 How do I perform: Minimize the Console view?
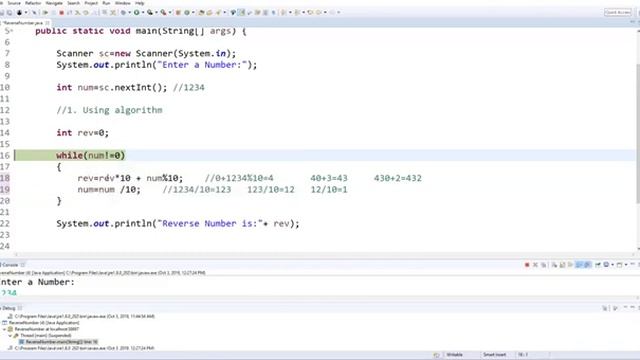point(632,264)
